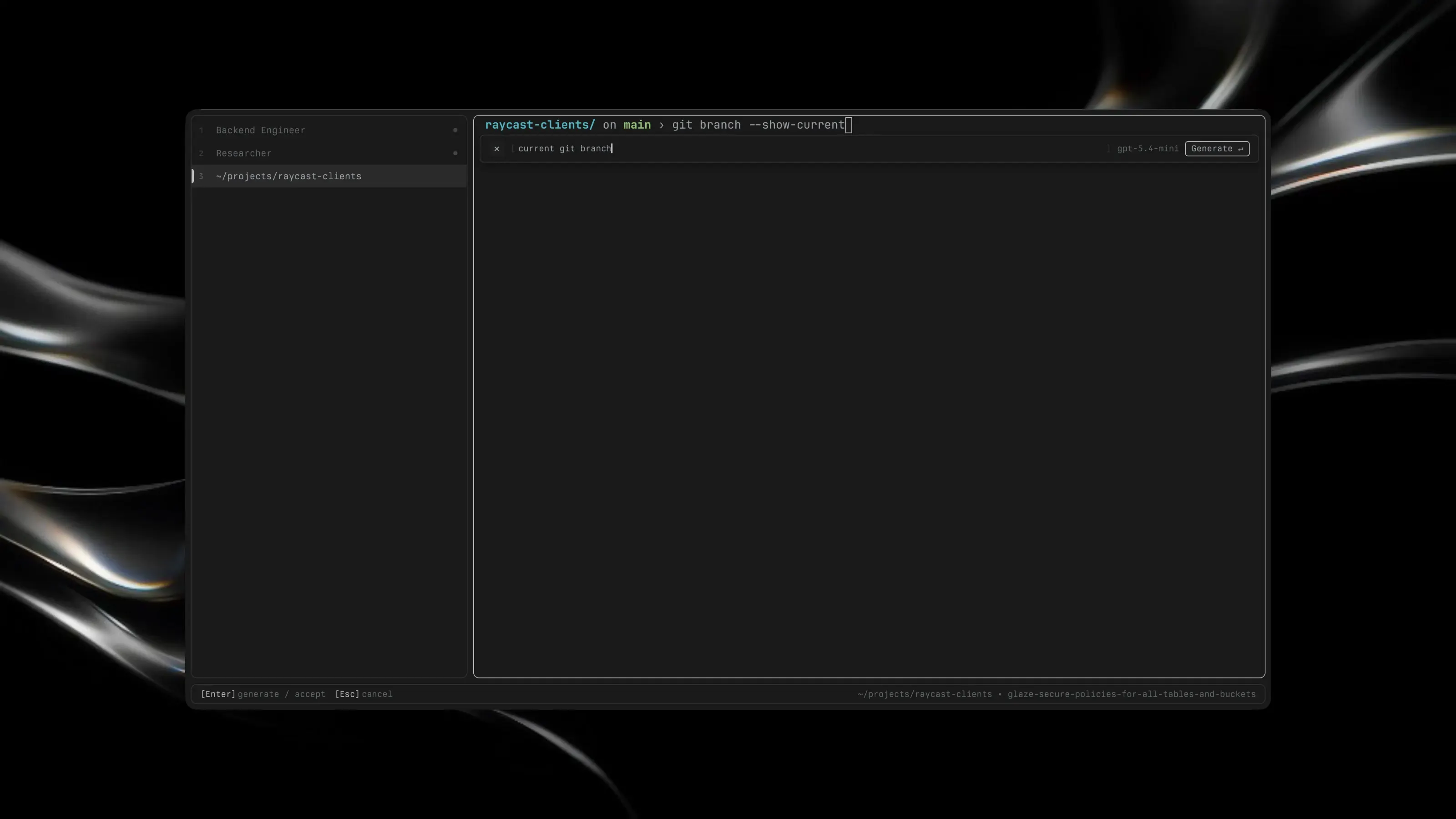Click the ~/projects/raycast-clients status bar path
1456x819 pixels.
click(924, 694)
